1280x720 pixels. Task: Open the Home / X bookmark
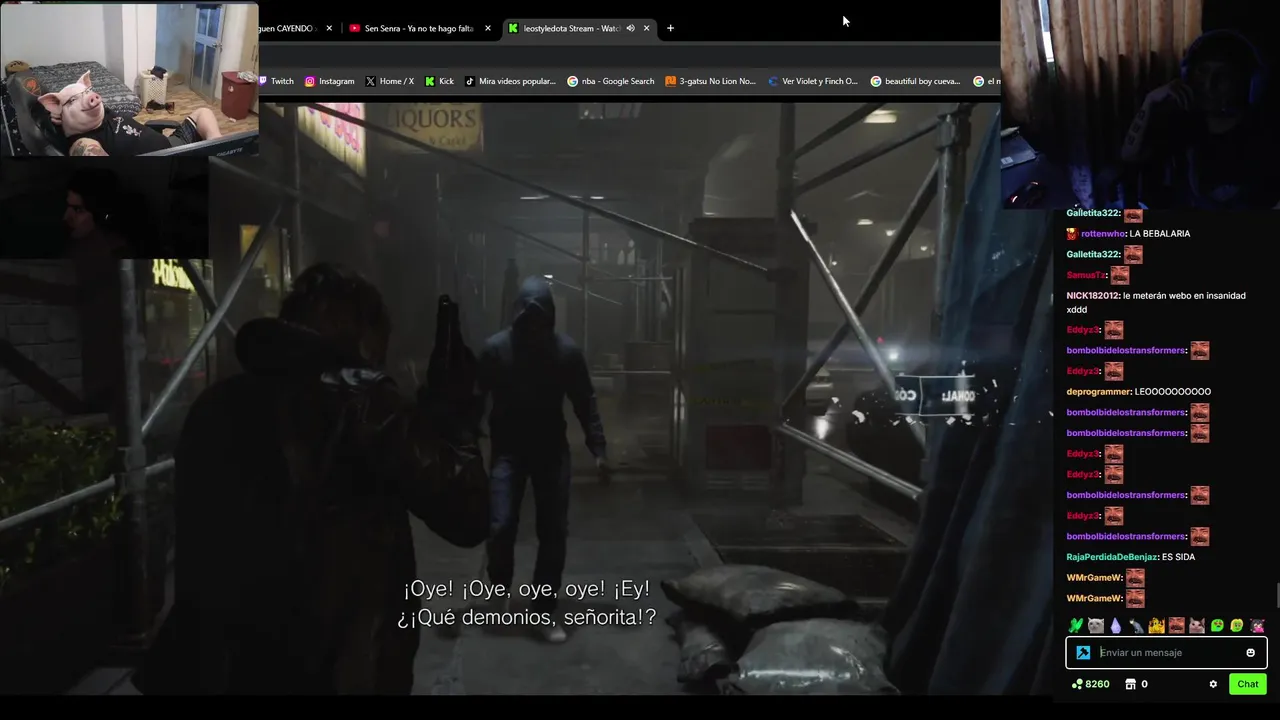point(390,81)
